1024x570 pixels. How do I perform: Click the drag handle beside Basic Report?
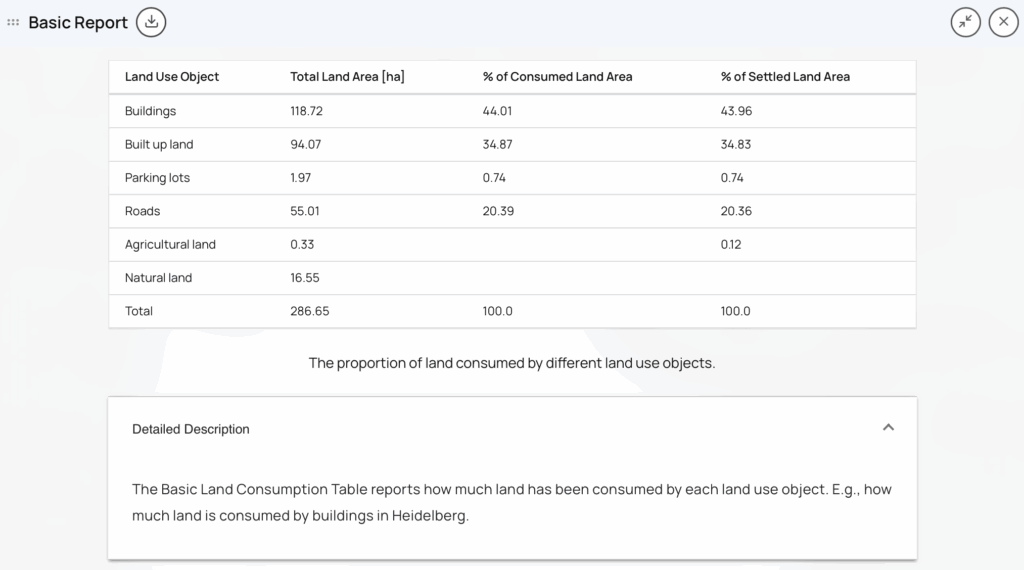[x=13, y=22]
